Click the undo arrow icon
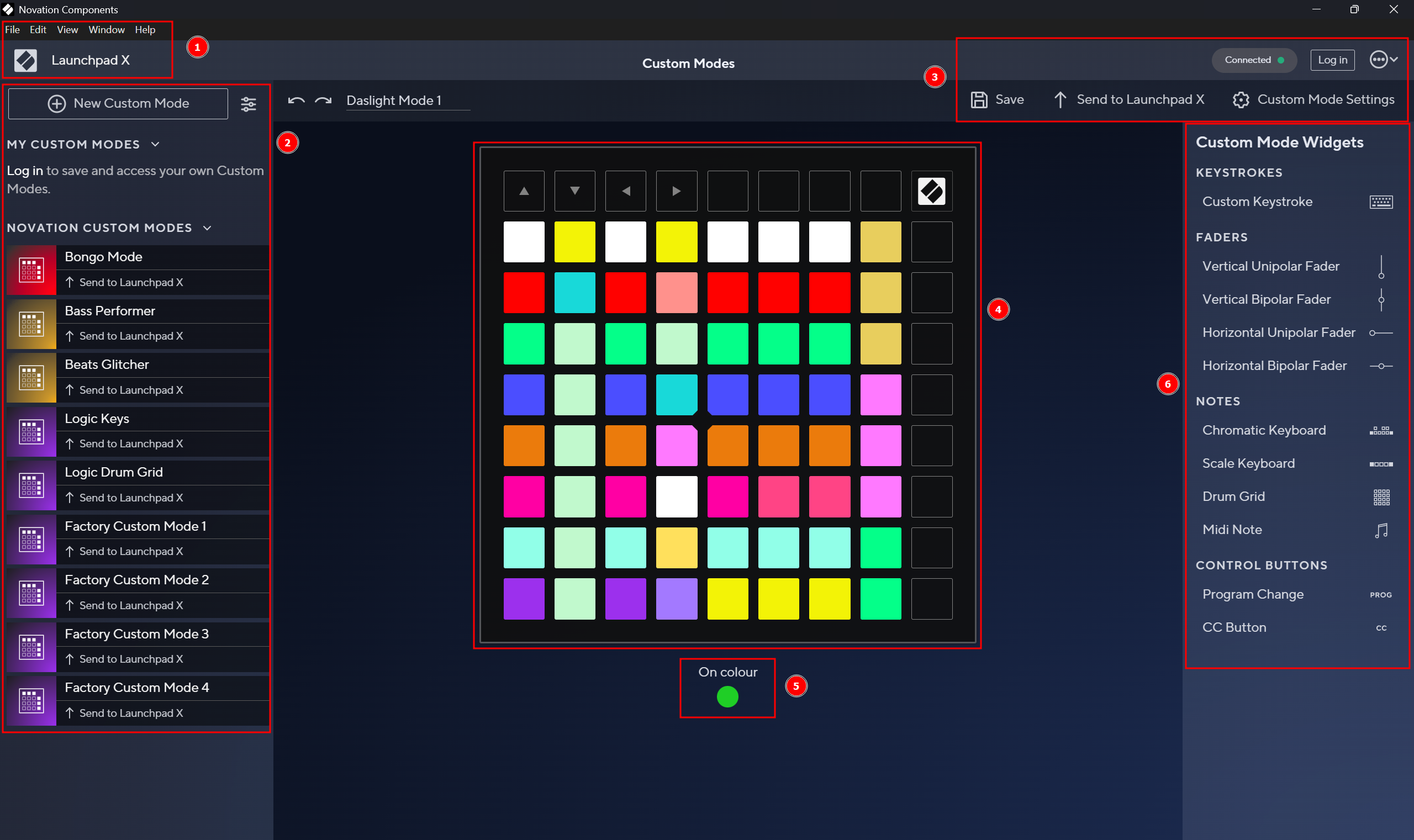 pyautogui.click(x=296, y=101)
